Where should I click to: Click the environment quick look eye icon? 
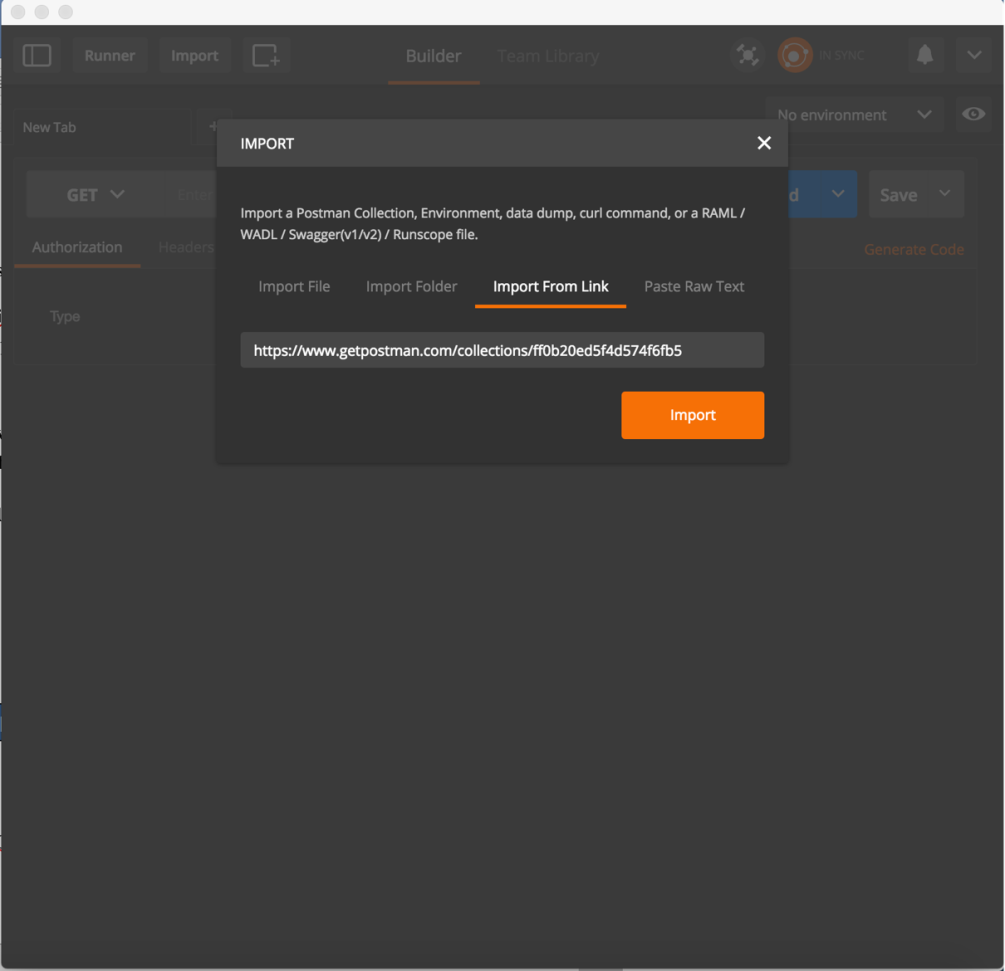pyautogui.click(x=973, y=115)
